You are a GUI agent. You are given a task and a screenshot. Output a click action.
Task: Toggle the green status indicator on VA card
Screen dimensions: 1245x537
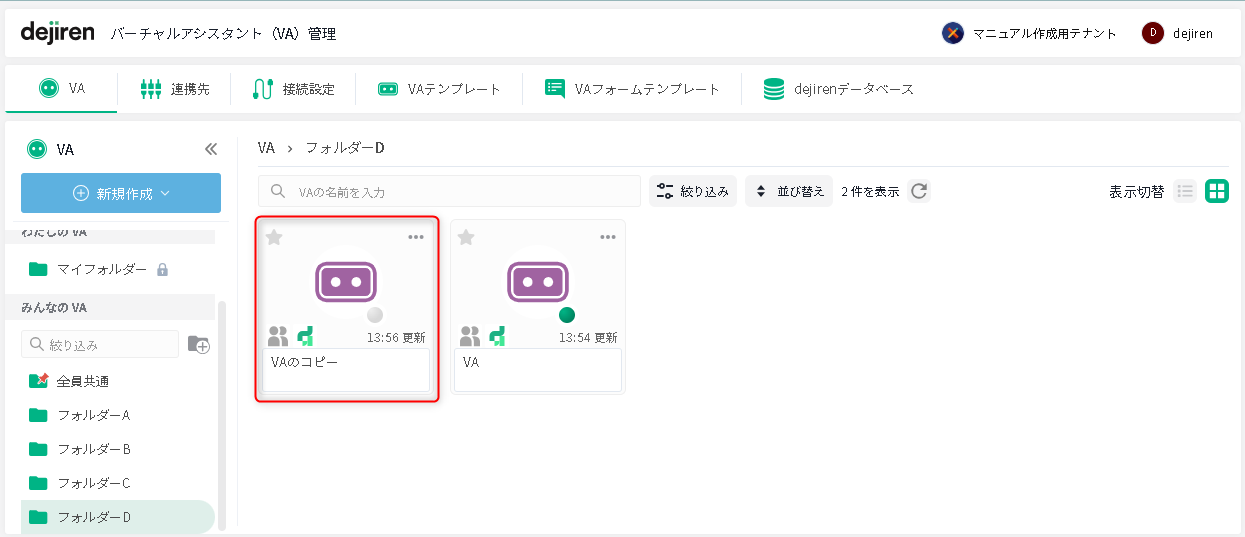pyautogui.click(x=567, y=315)
